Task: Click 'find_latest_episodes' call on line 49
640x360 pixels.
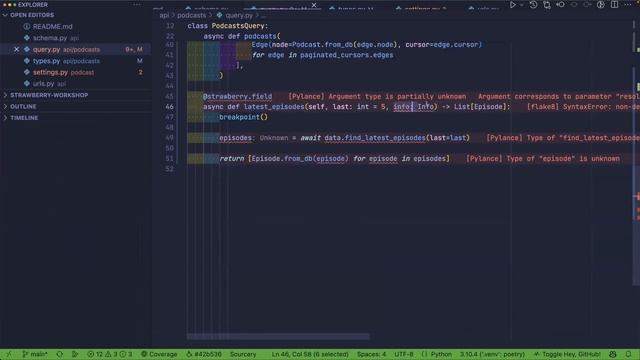Action: pyautogui.click(x=385, y=138)
